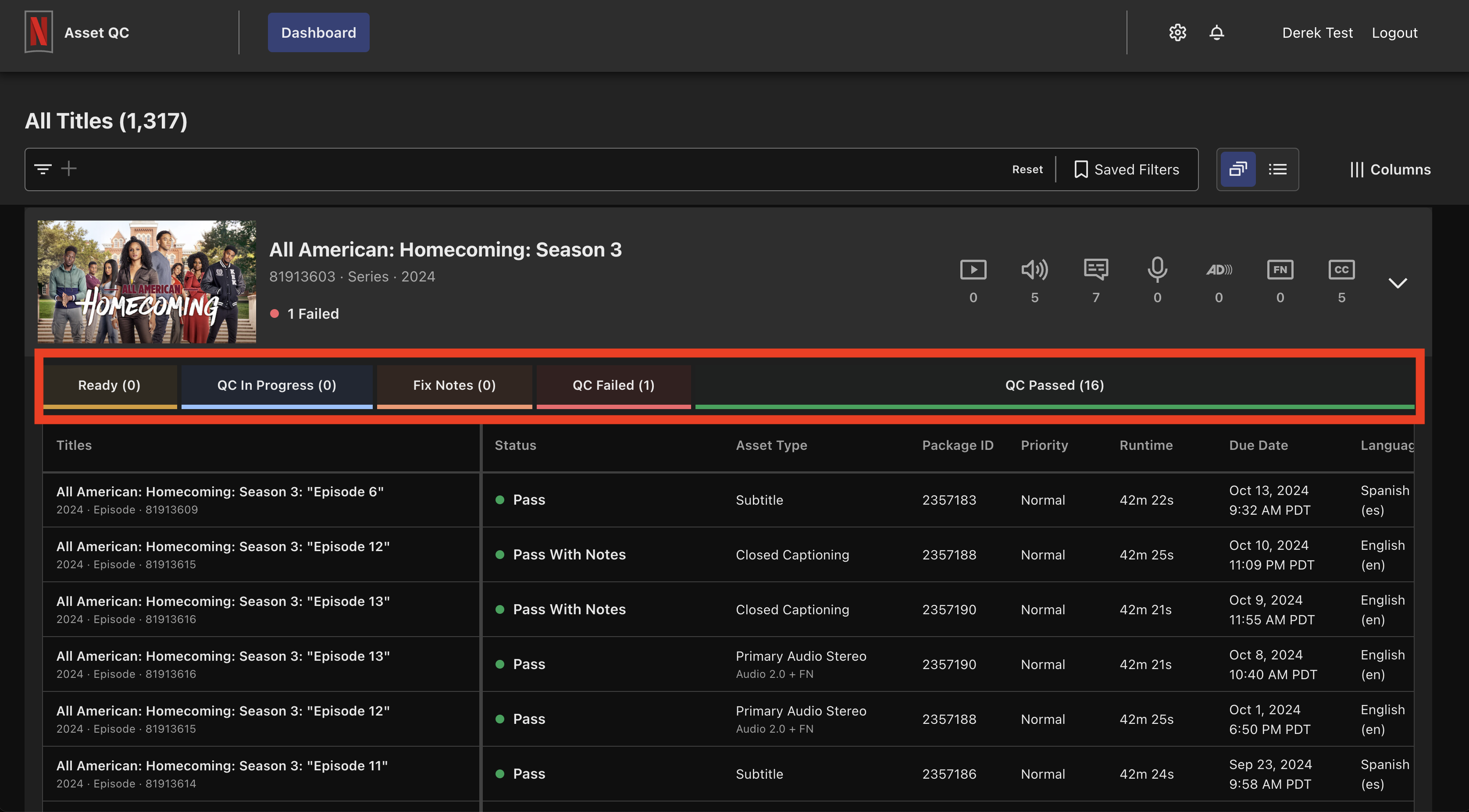This screenshot has width=1469, height=812.
Task: Switch to grouped card view
Action: tap(1237, 169)
